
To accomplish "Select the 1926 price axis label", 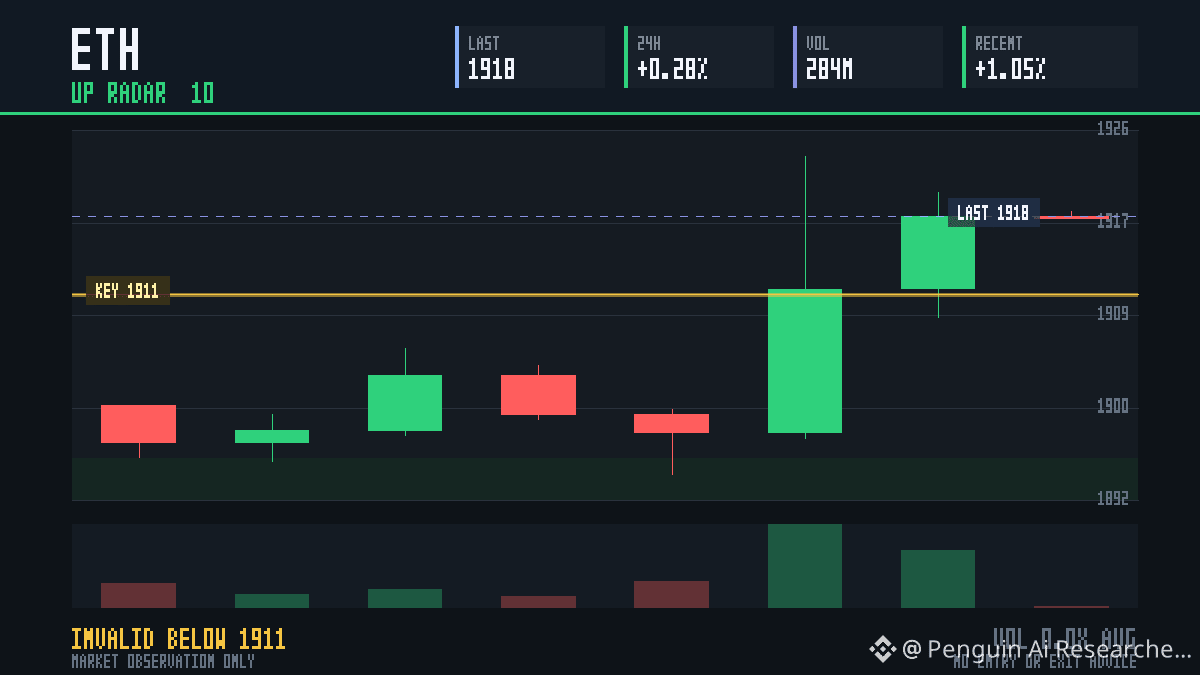I will click(1112, 129).
